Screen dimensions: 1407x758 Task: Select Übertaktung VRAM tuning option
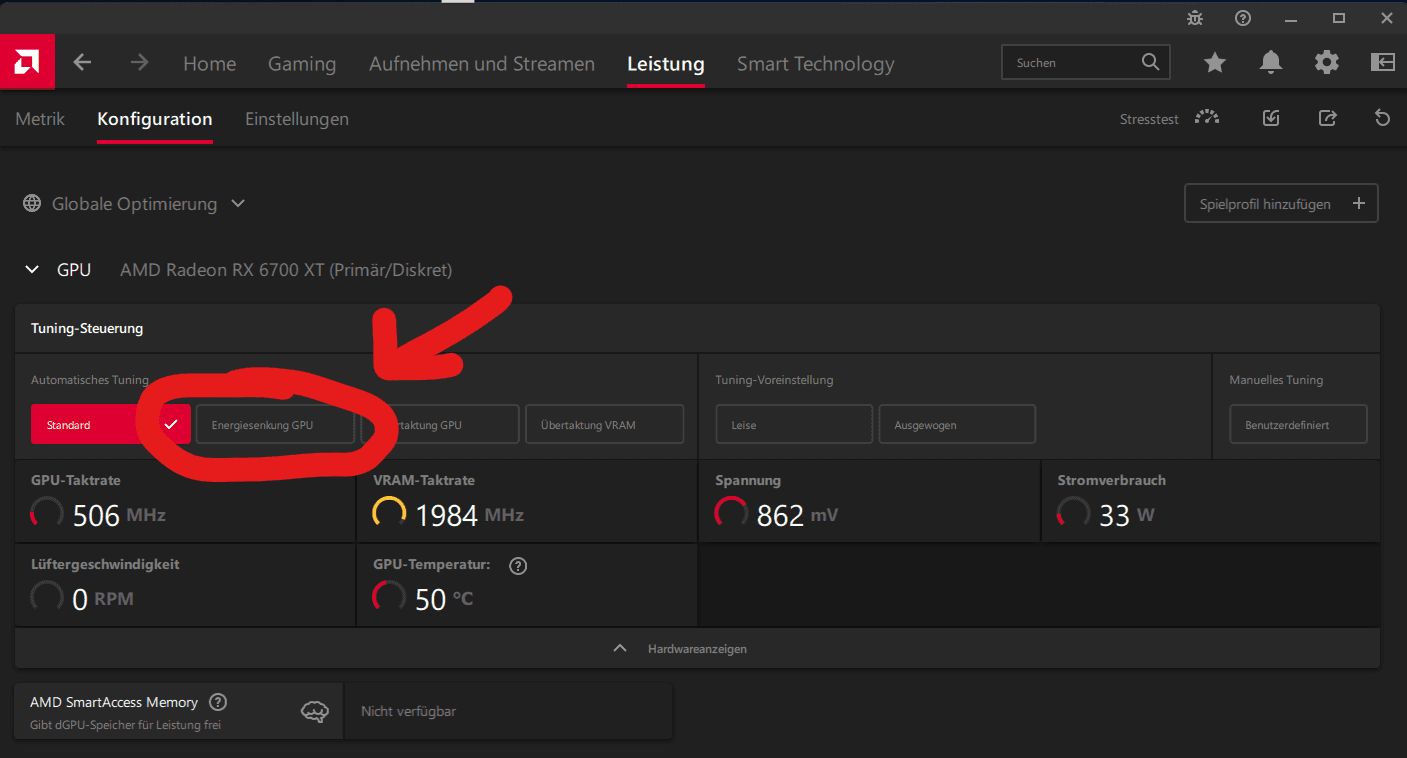(x=604, y=424)
